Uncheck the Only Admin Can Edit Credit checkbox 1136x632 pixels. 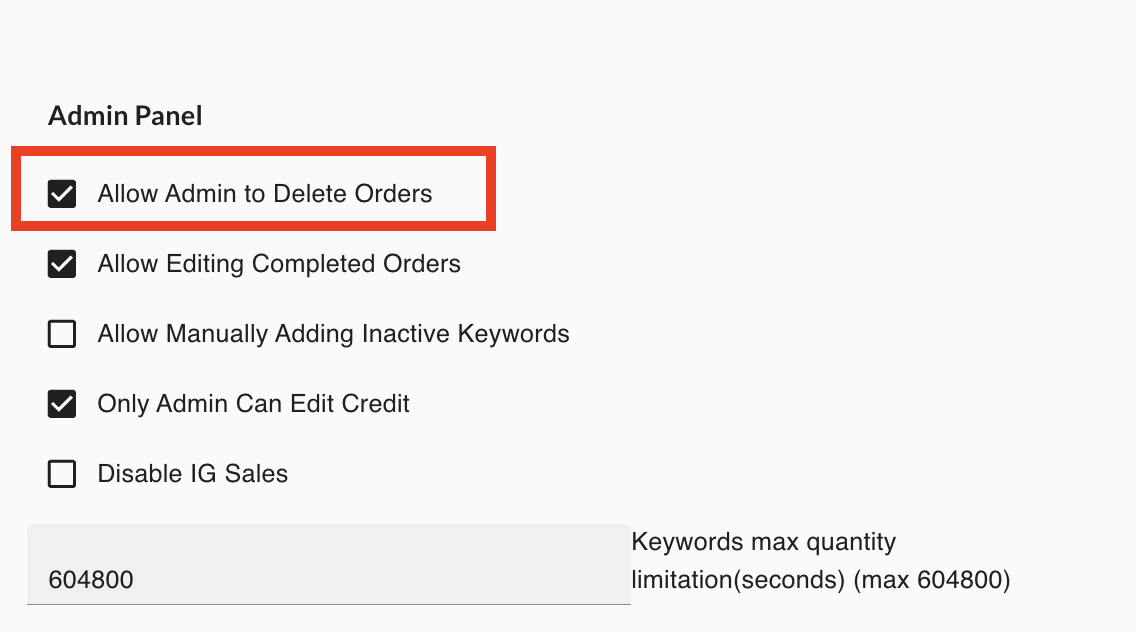point(62,404)
